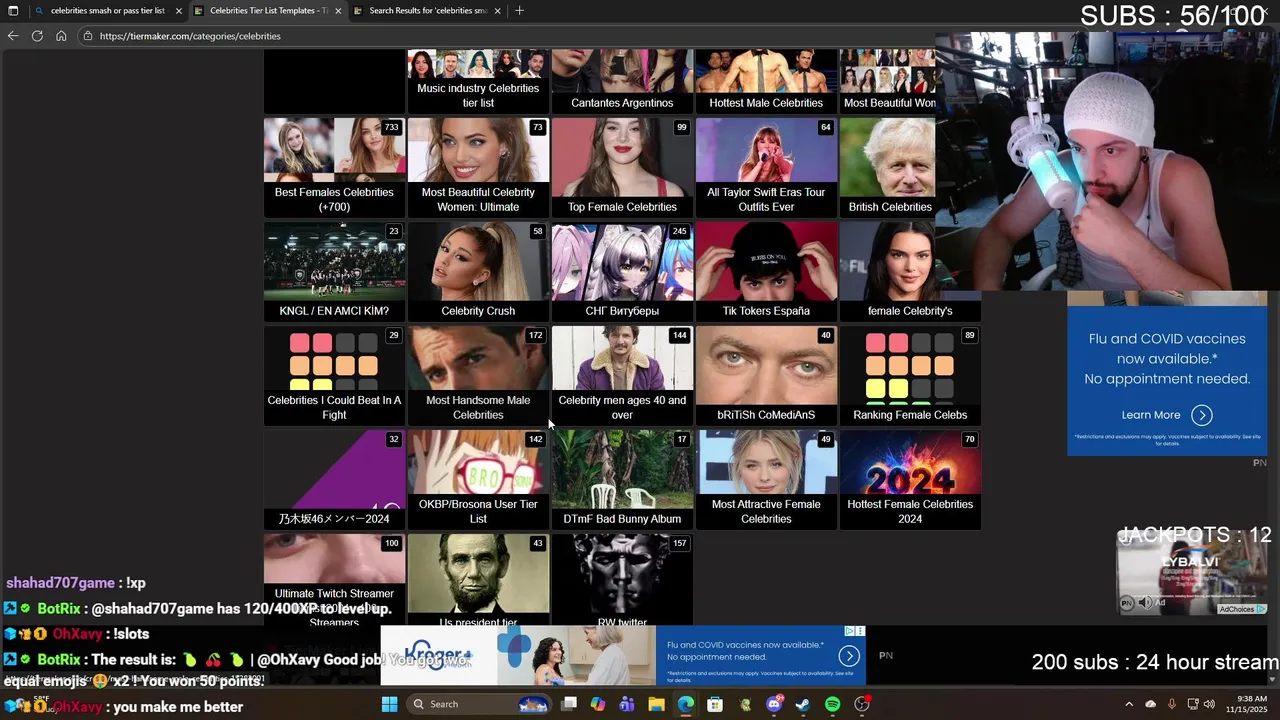Launch Copilot from the taskbar
The image size is (1280, 720).
pyautogui.click(x=598, y=704)
